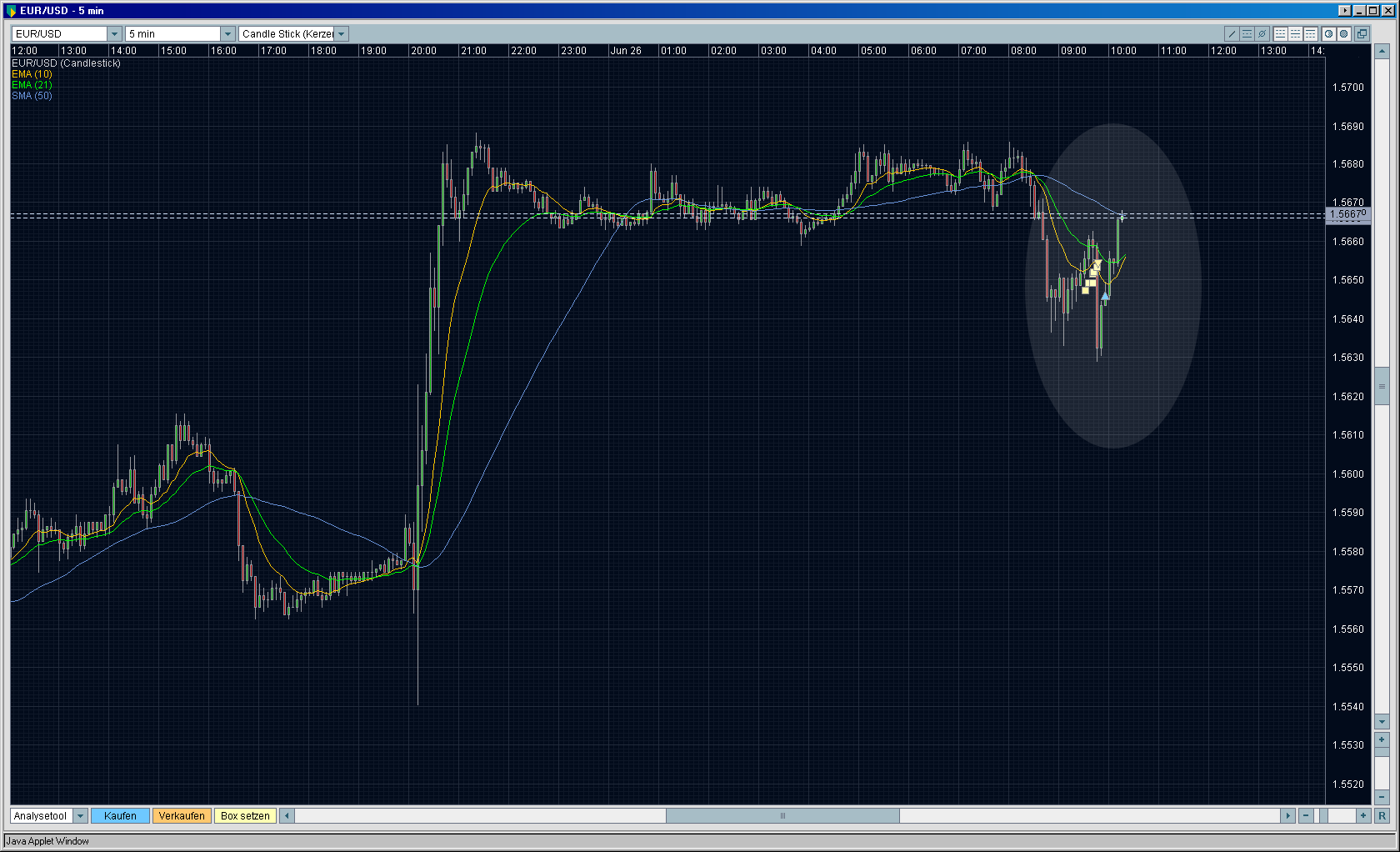Click the vertical zoom plus button
Viewport: 1400px width, 852px height.
[x=1382, y=740]
